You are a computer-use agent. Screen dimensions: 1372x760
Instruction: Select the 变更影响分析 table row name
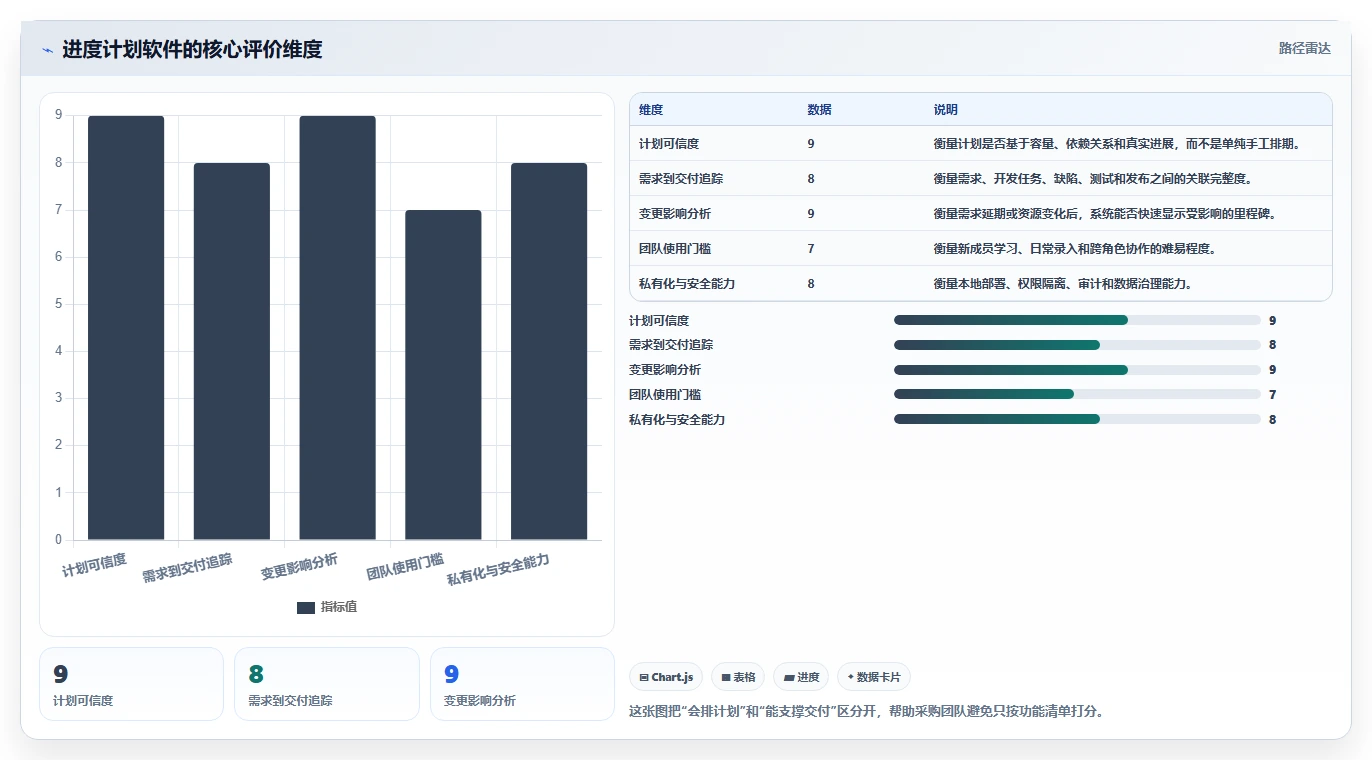point(675,214)
